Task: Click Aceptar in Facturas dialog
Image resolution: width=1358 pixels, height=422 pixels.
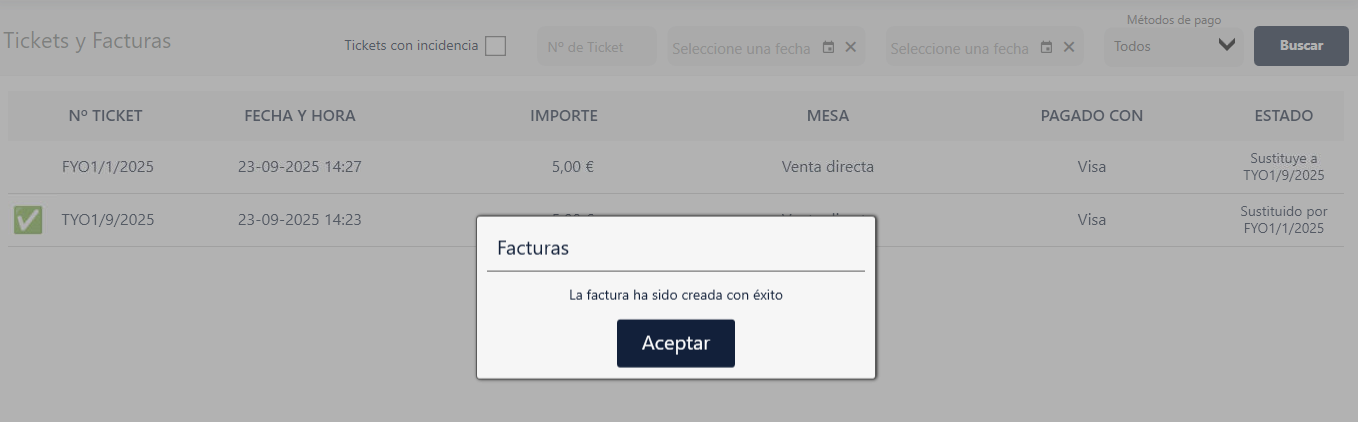Action: pos(676,343)
